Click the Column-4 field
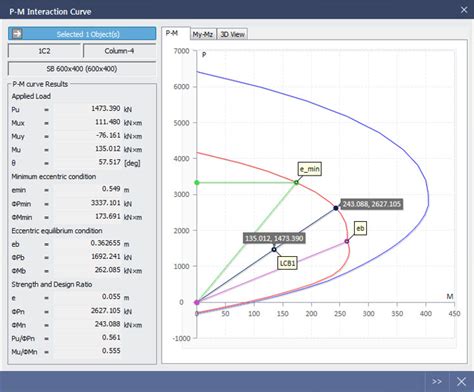 [119, 51]
